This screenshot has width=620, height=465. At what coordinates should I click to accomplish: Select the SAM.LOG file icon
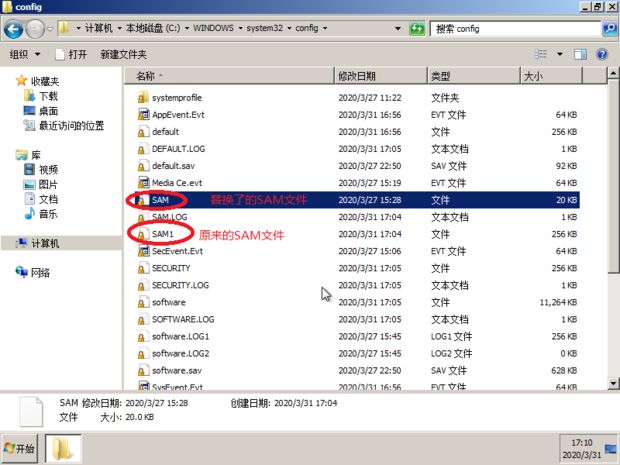(143, 217)
